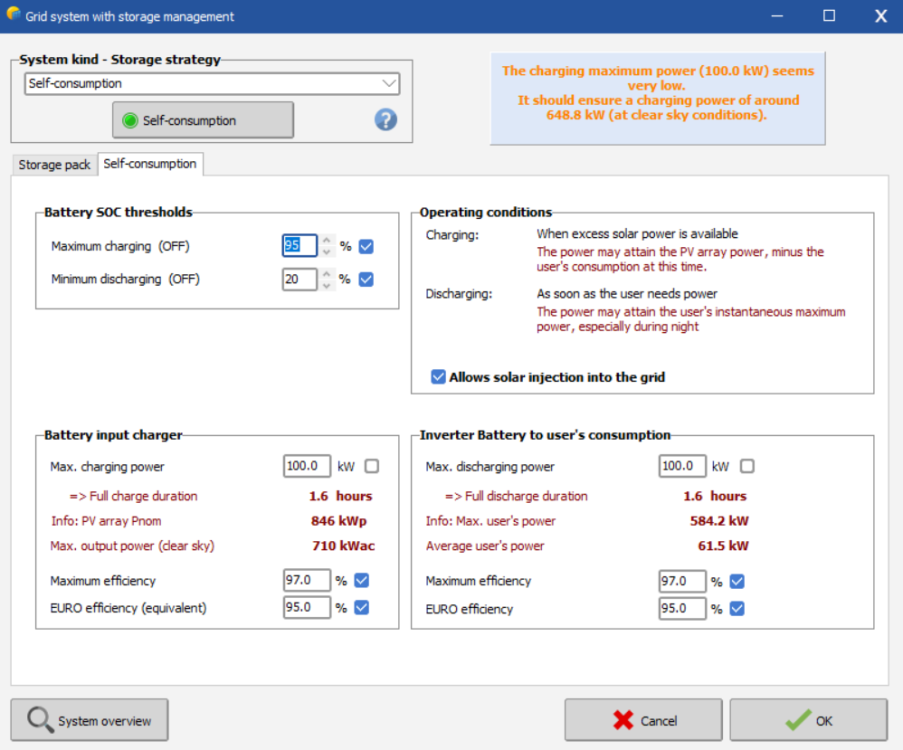This screenshot has height=750, width=903.
Task: Switch to the Storage pack tab
Action: point(54,165)
